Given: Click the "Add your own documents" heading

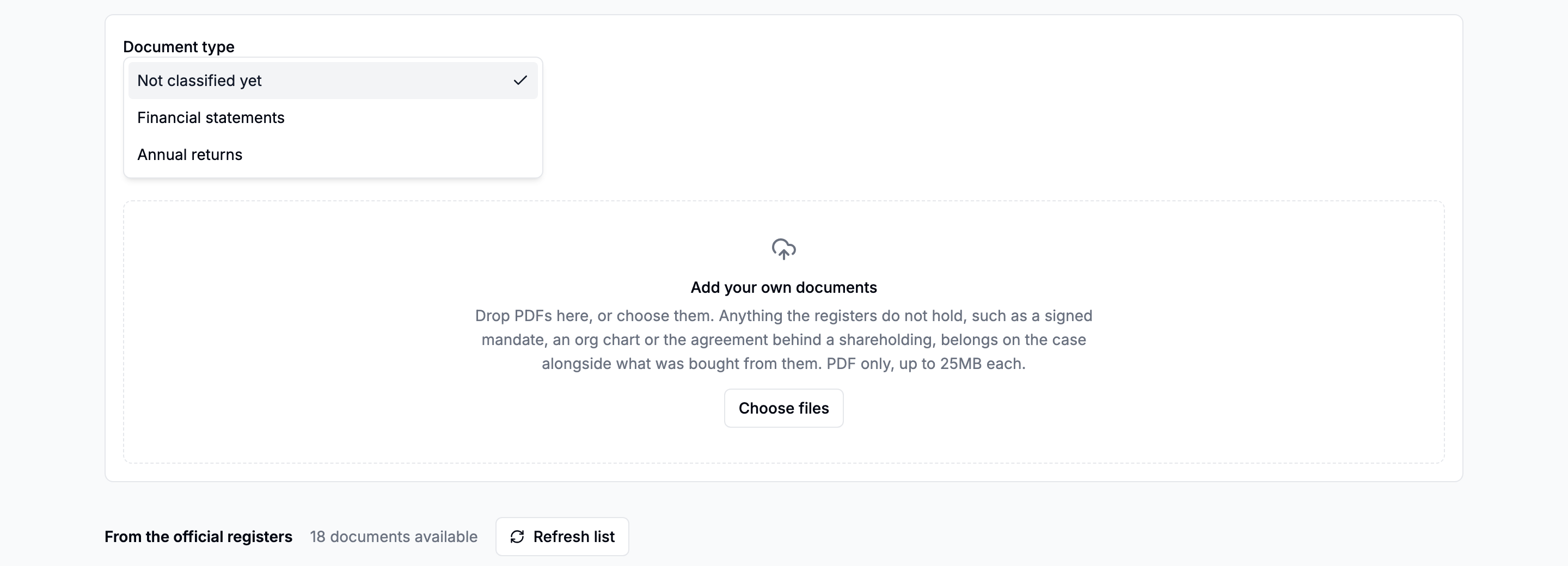Looking at the screenshot, I should [783, 287].
